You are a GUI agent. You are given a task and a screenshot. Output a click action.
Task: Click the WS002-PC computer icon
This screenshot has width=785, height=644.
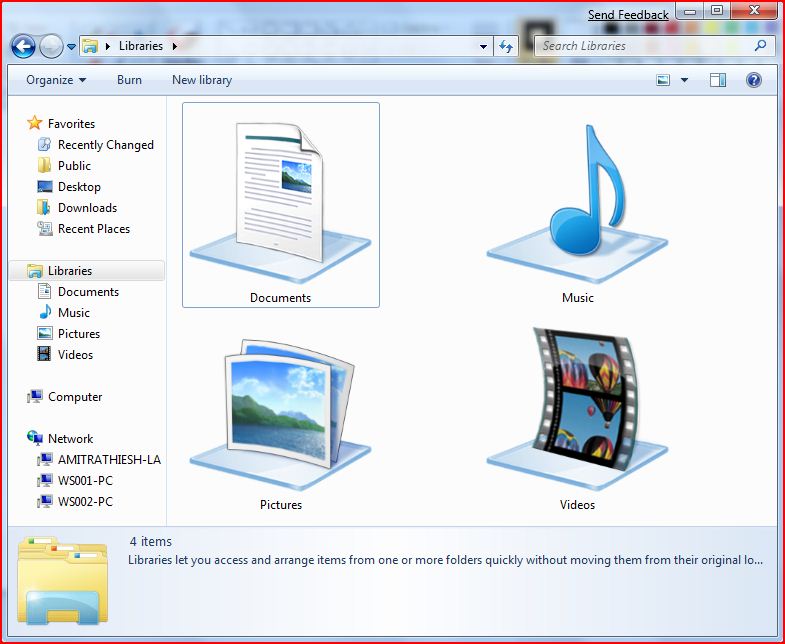pos(45,501)
